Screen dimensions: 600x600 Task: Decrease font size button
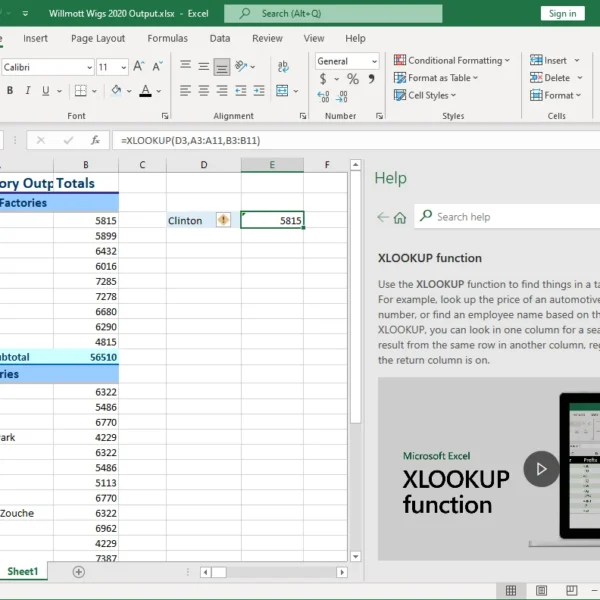[157, 67]
